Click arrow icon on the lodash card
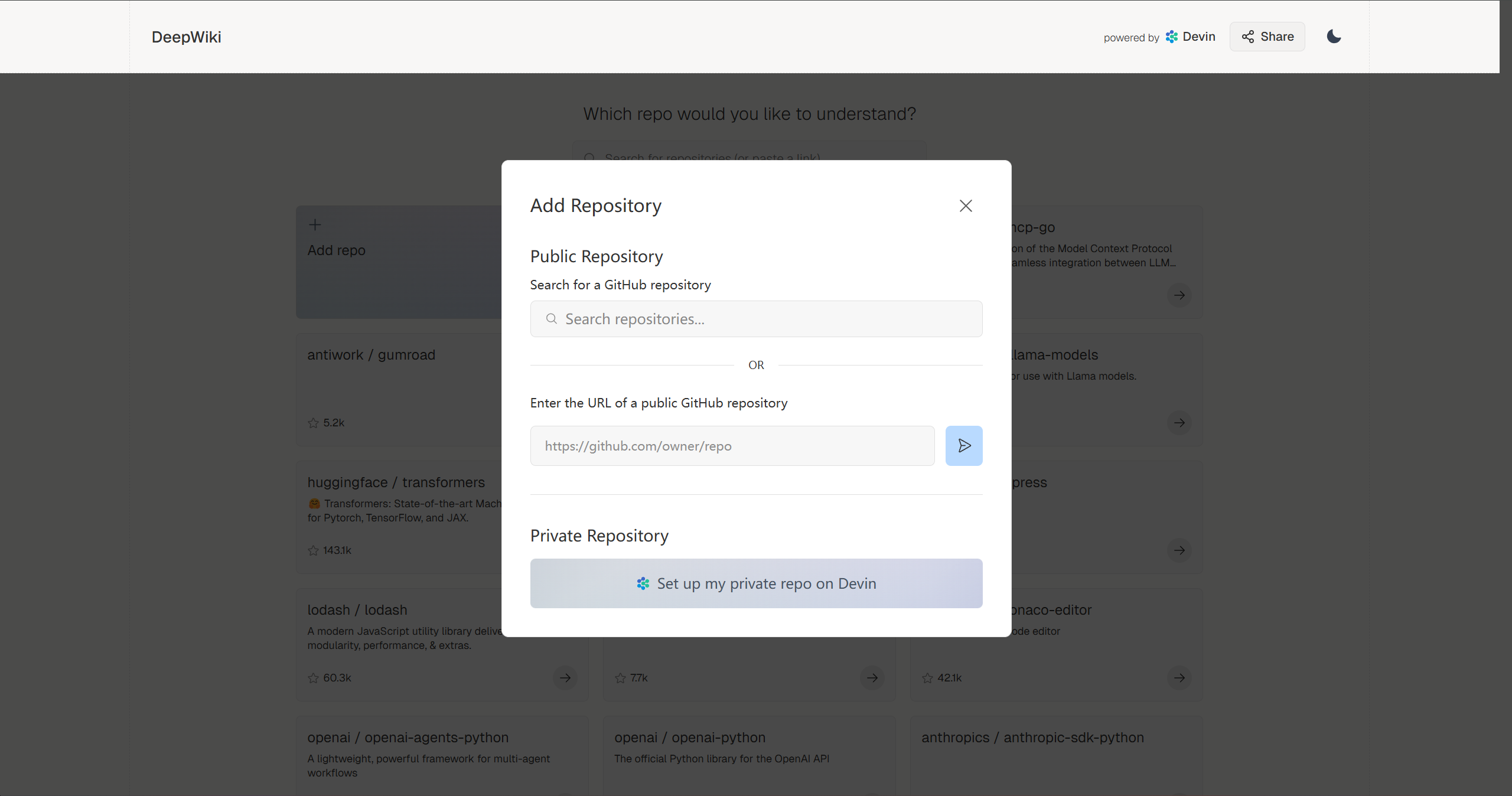 [x=565, y=678]
